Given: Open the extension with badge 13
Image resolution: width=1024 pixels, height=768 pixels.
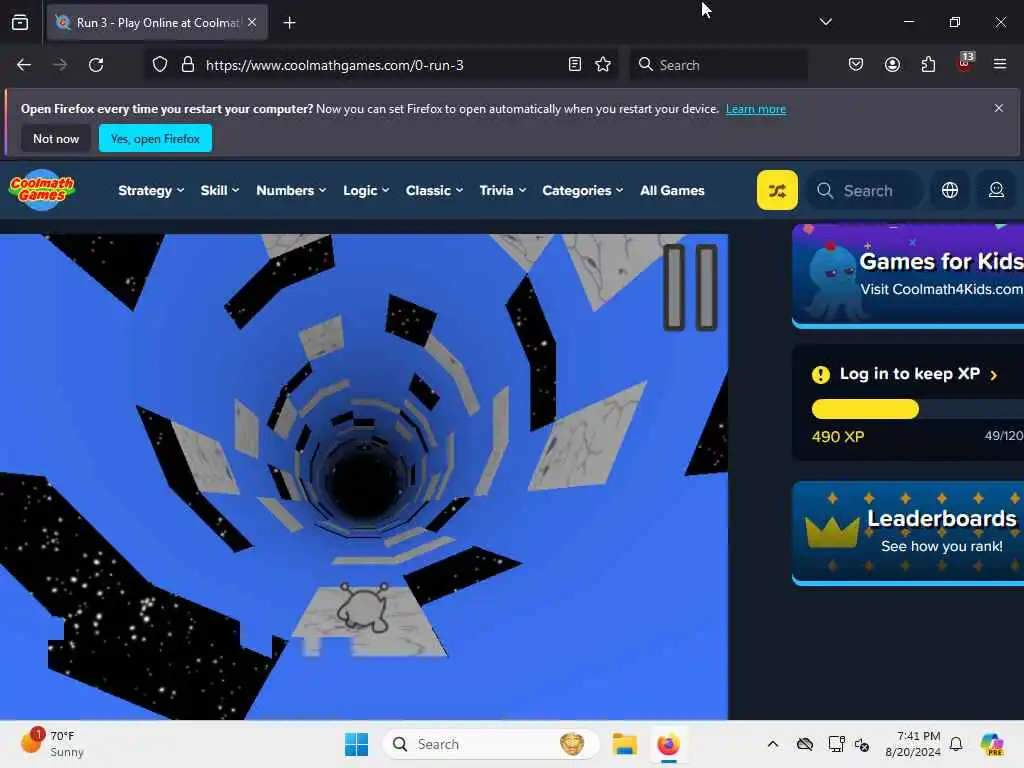Looking at the screenshot, I should click(x=965, y=63).
